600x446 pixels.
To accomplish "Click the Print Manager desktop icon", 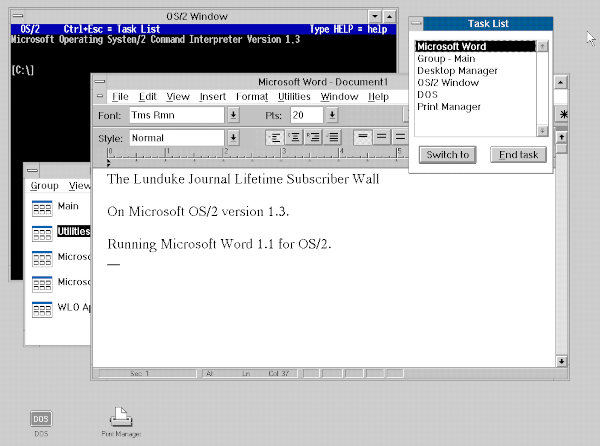I will click(121, 417).
